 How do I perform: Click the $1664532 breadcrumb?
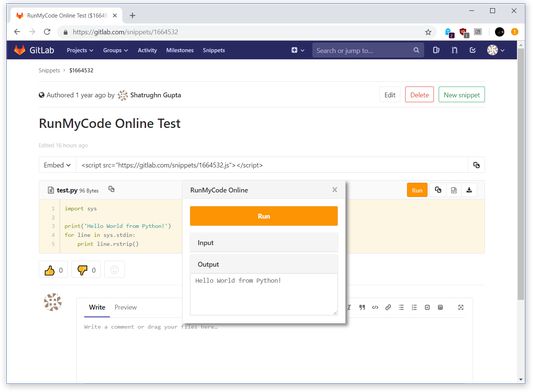pyautogui.click(x=81, y=70)
